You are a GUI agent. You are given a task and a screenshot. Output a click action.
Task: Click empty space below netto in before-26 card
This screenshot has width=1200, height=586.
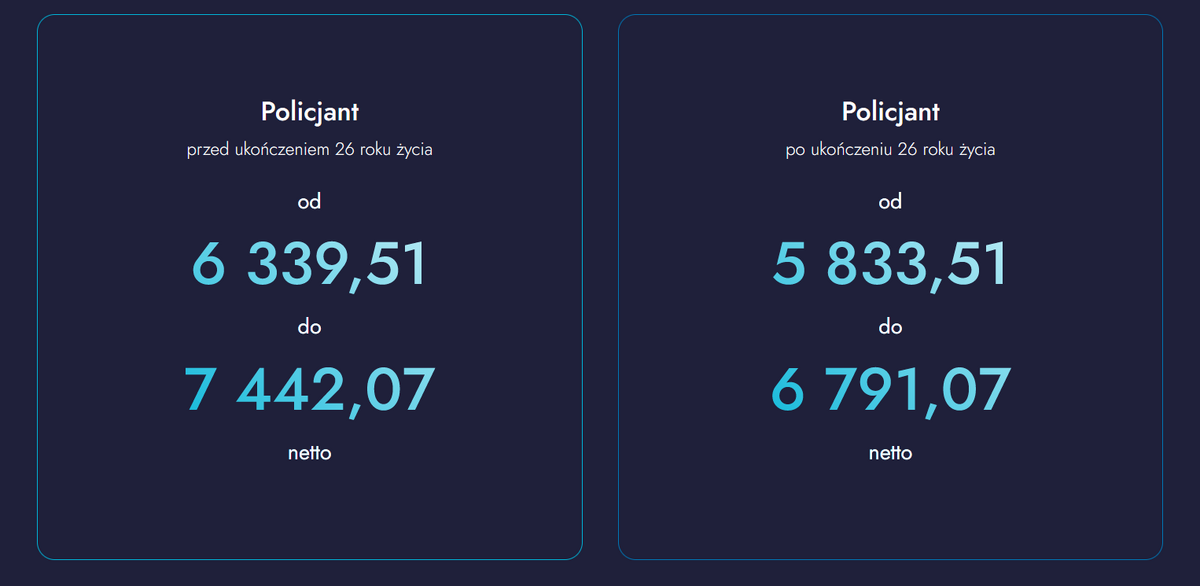pyautogui.click(x=309, y=510)
